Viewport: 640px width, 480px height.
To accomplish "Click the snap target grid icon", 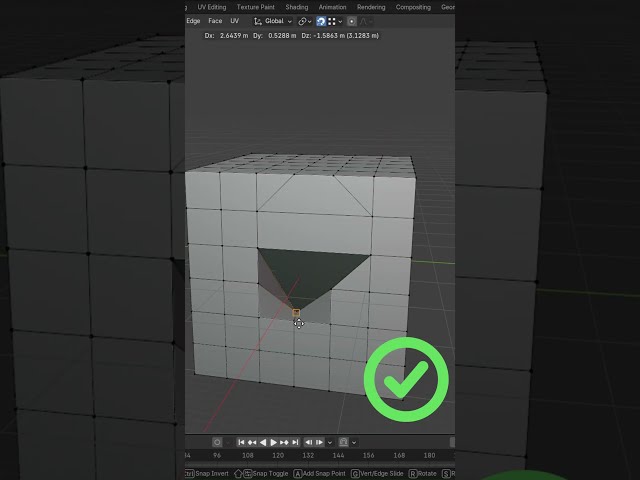I will [332, 21].
